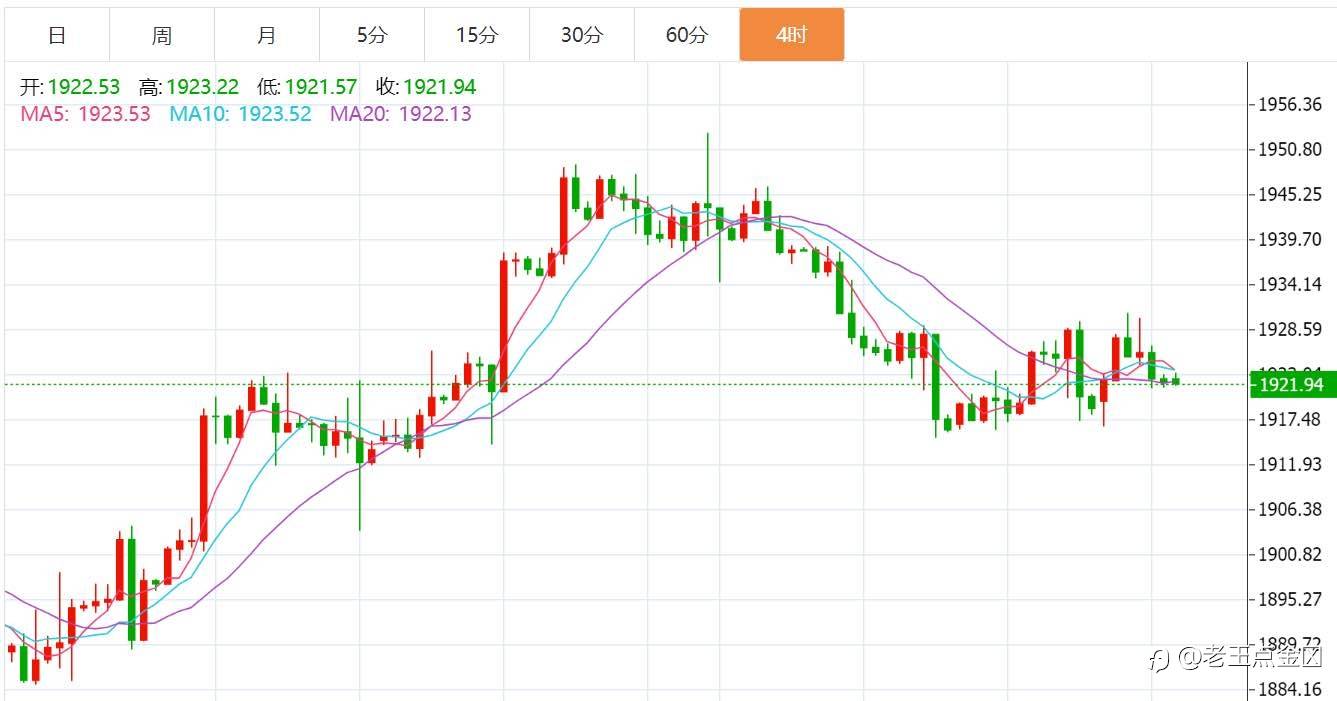Click the open price 1922.53 readout
This screenshot has height=701, width=1337.
[70, 88]
